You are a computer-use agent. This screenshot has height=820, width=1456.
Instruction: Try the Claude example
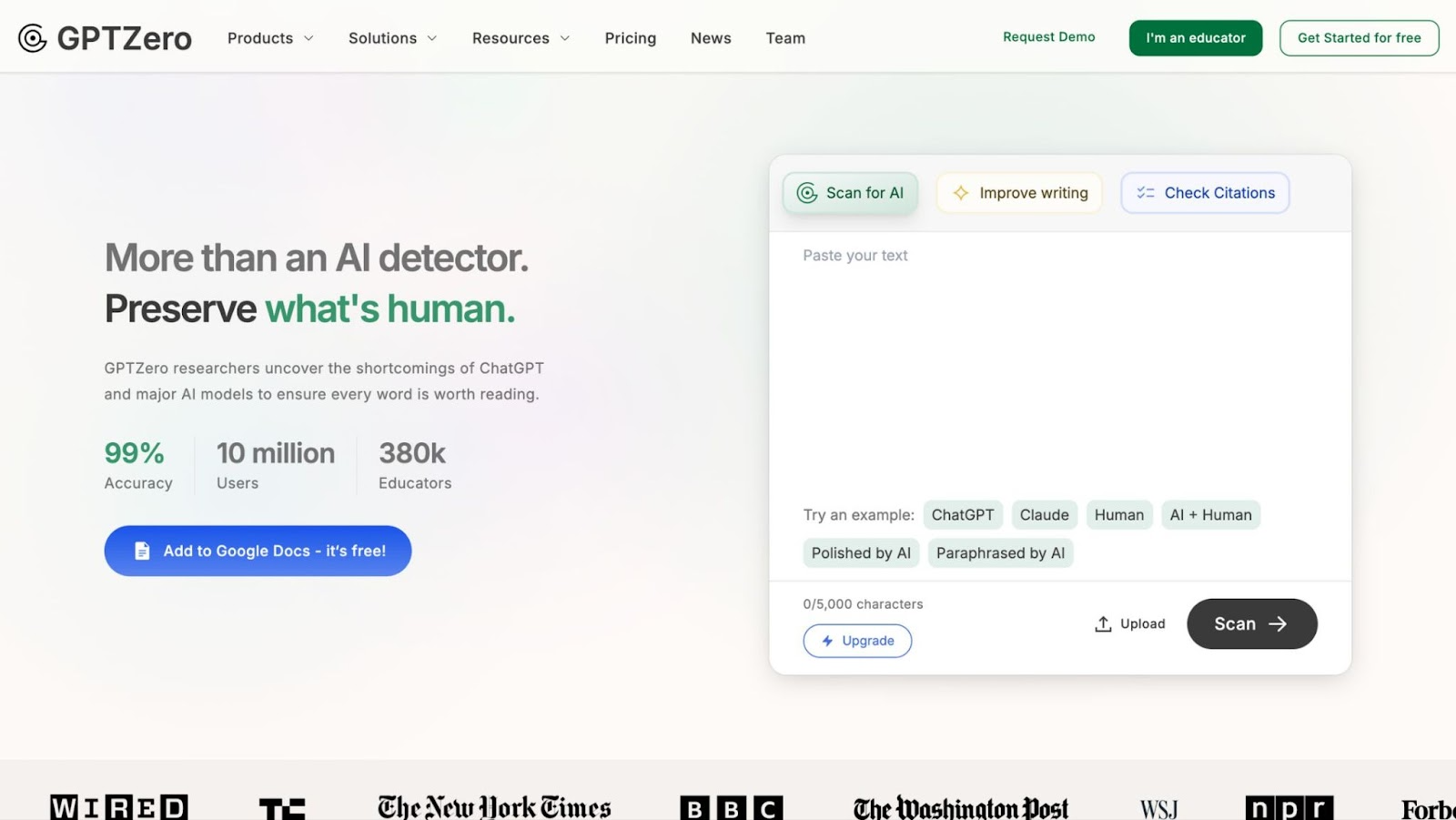point(1045,515)
